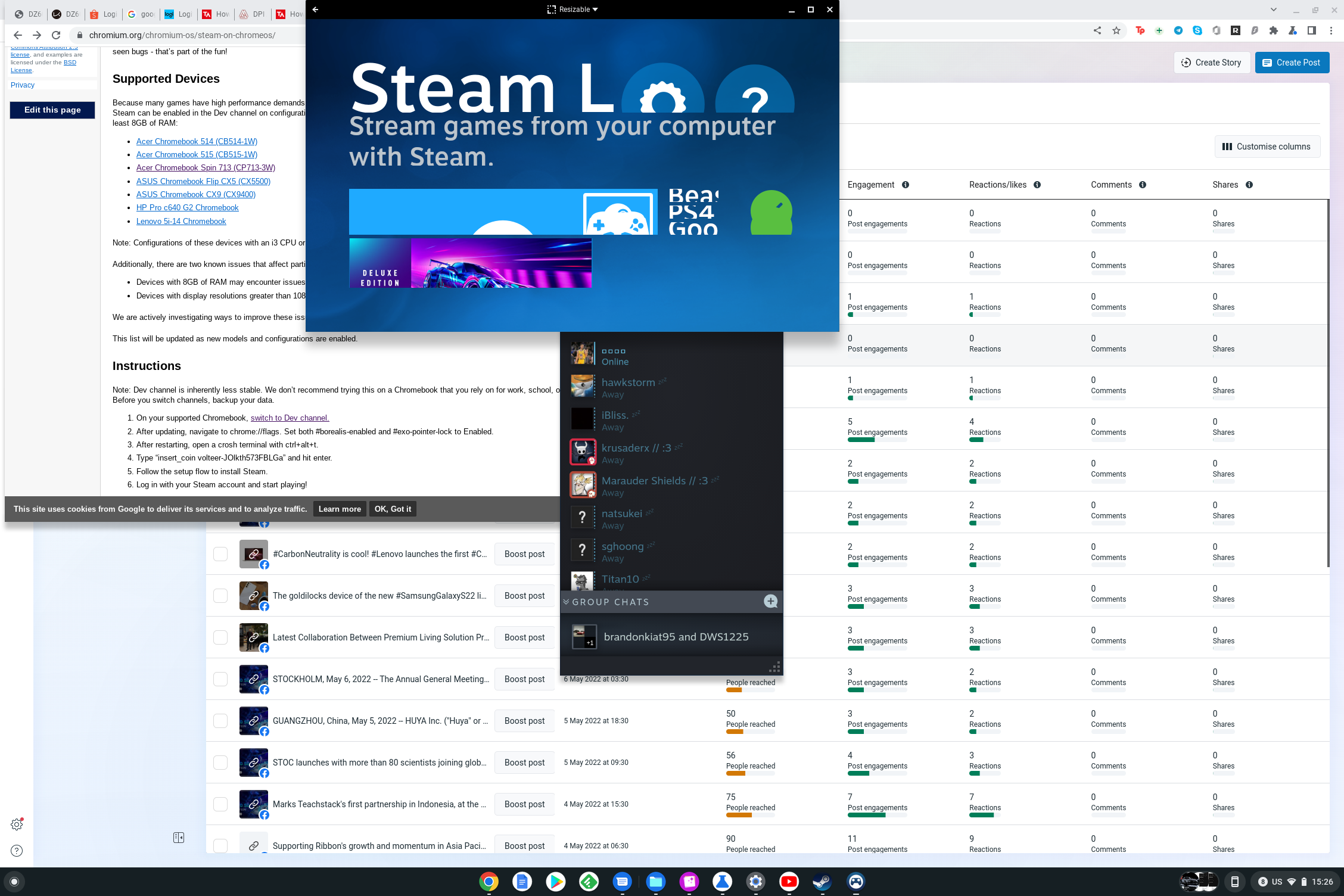The height and width of the screenshot is (896, 1344).
Task: Collapse the GROUP CHATS section
Action: 566,602
